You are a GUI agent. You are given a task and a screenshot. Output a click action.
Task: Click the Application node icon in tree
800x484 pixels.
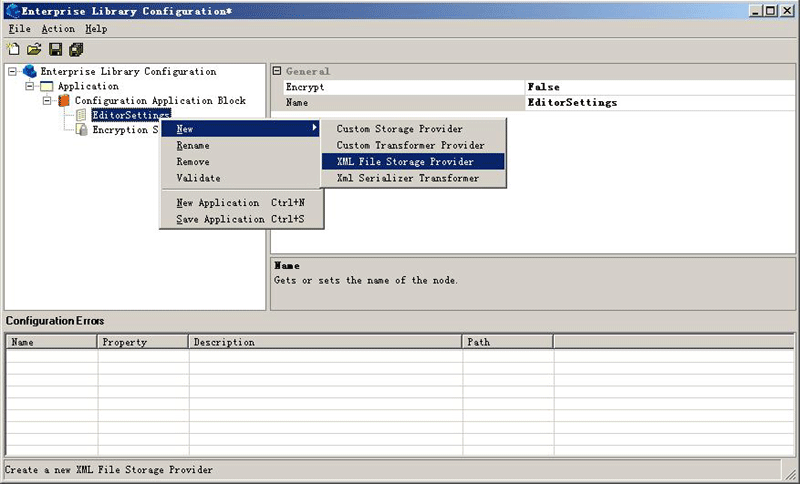[x=46, y=87]
